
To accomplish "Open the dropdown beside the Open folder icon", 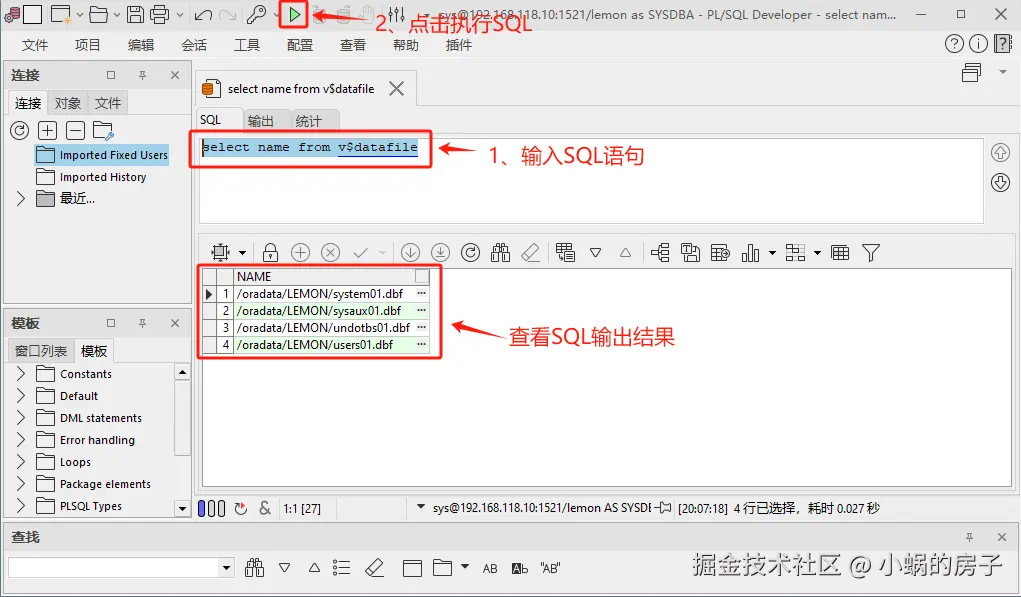I will 117,14.
